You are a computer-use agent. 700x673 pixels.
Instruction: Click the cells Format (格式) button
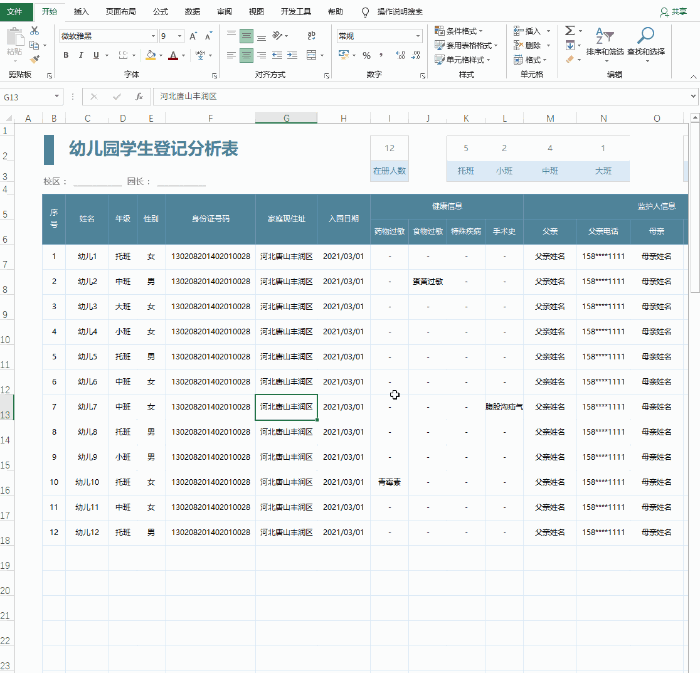click(530, 59)
